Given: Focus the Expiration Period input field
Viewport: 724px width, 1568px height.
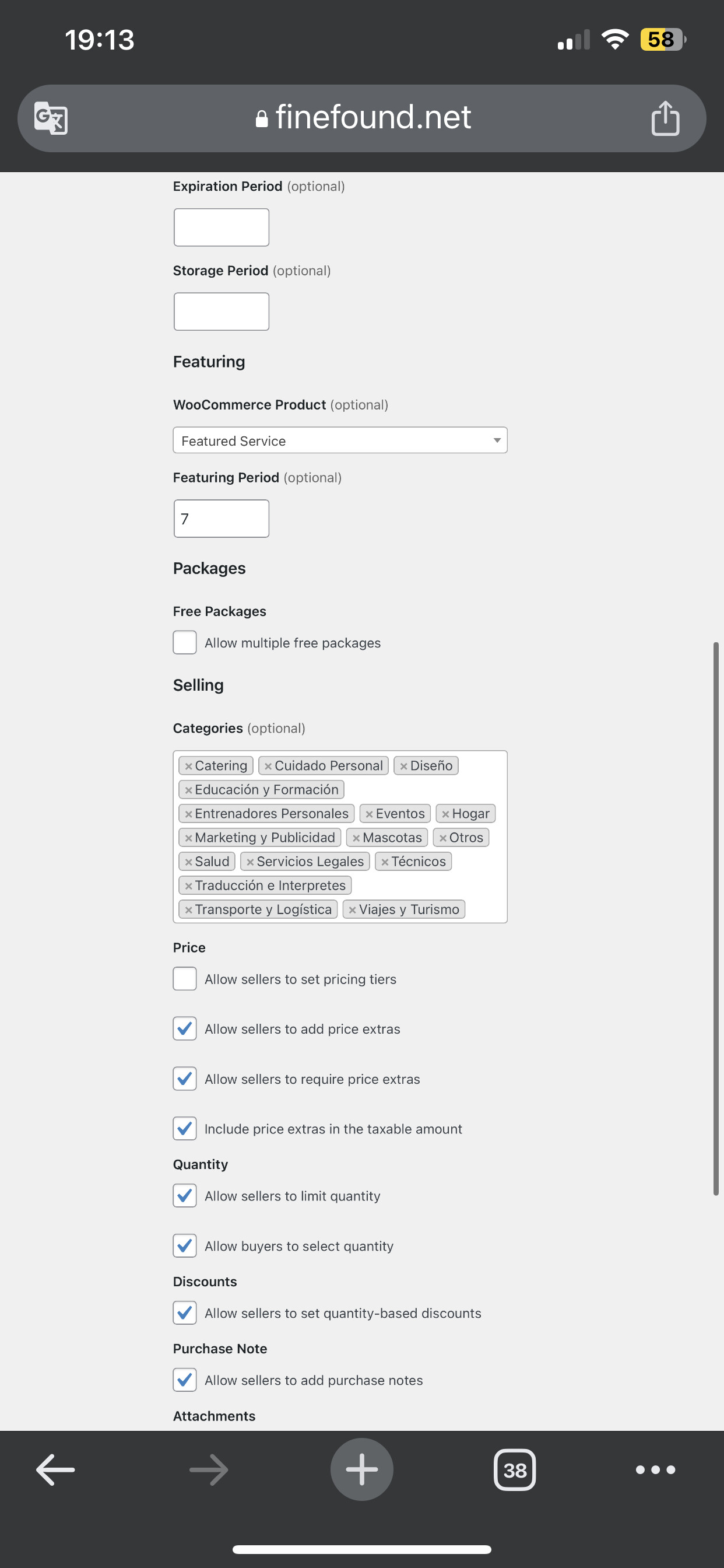Looking at the screenshot, I should (222, 227).
